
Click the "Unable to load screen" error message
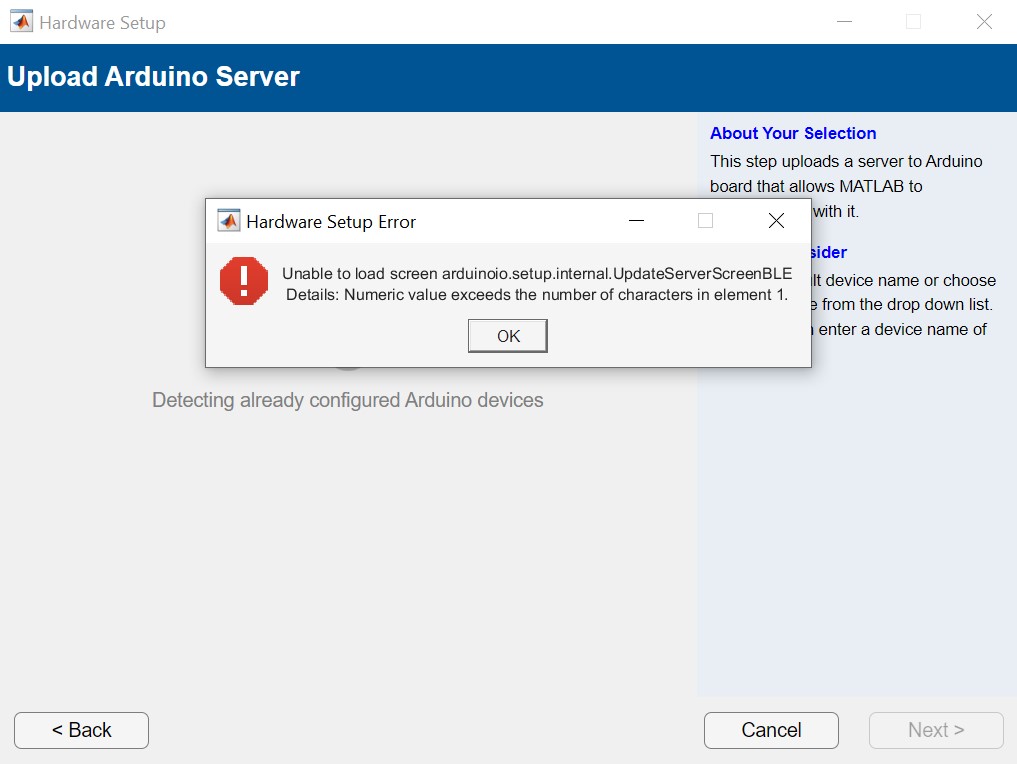[x=537, y=274]
